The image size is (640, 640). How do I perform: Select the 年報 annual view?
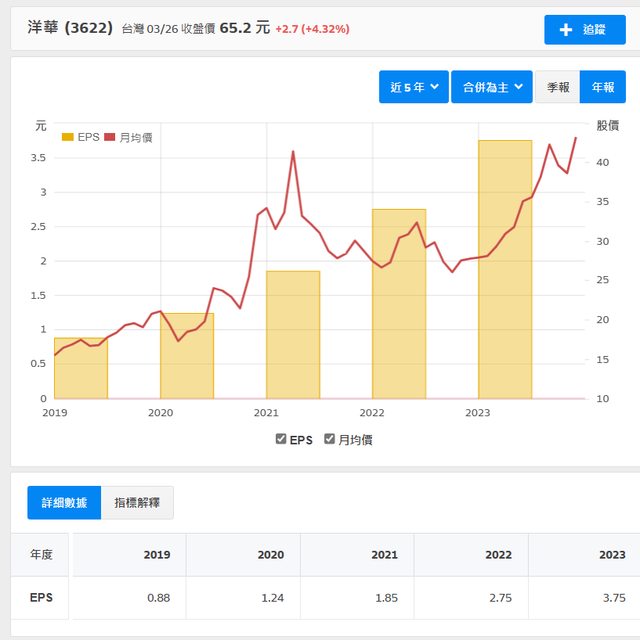tap(603, 87)
